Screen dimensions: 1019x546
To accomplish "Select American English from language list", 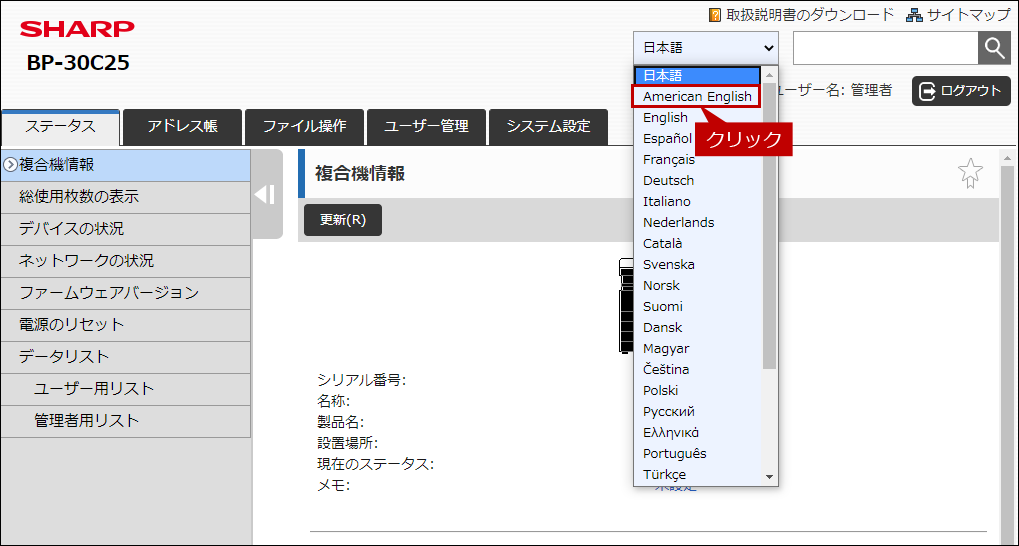I will pos(697,96).
